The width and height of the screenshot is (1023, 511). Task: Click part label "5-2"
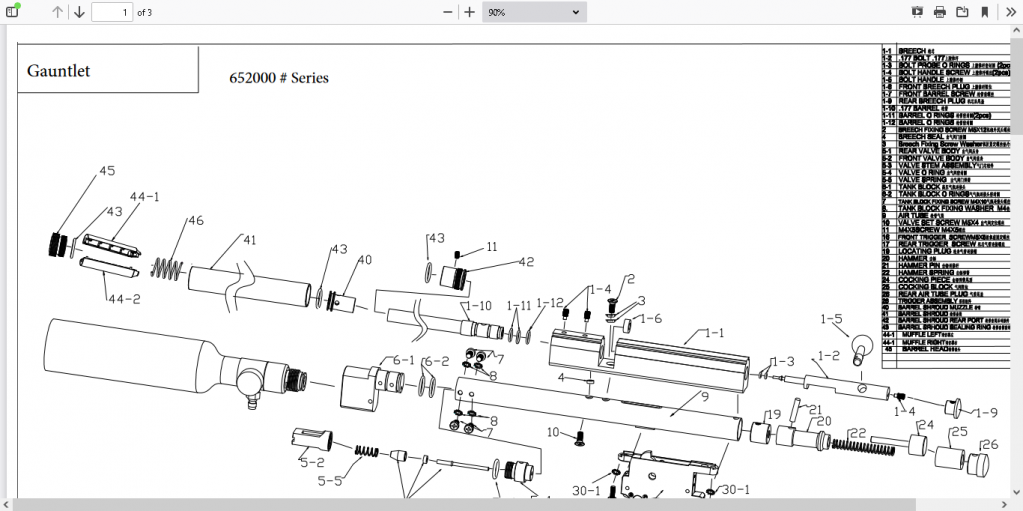pos(312,462)
